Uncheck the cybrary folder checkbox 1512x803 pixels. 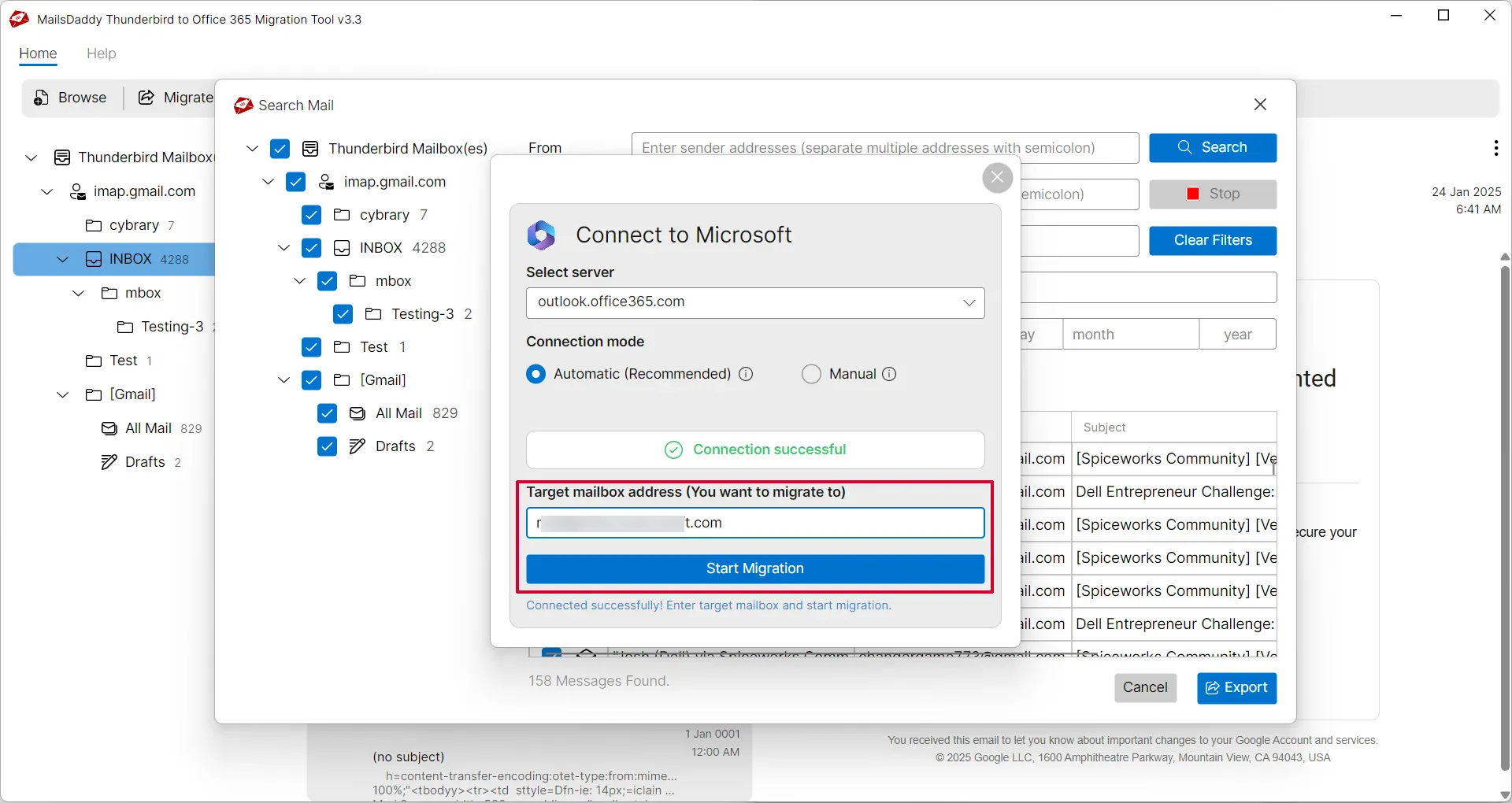tap(311, 215)
